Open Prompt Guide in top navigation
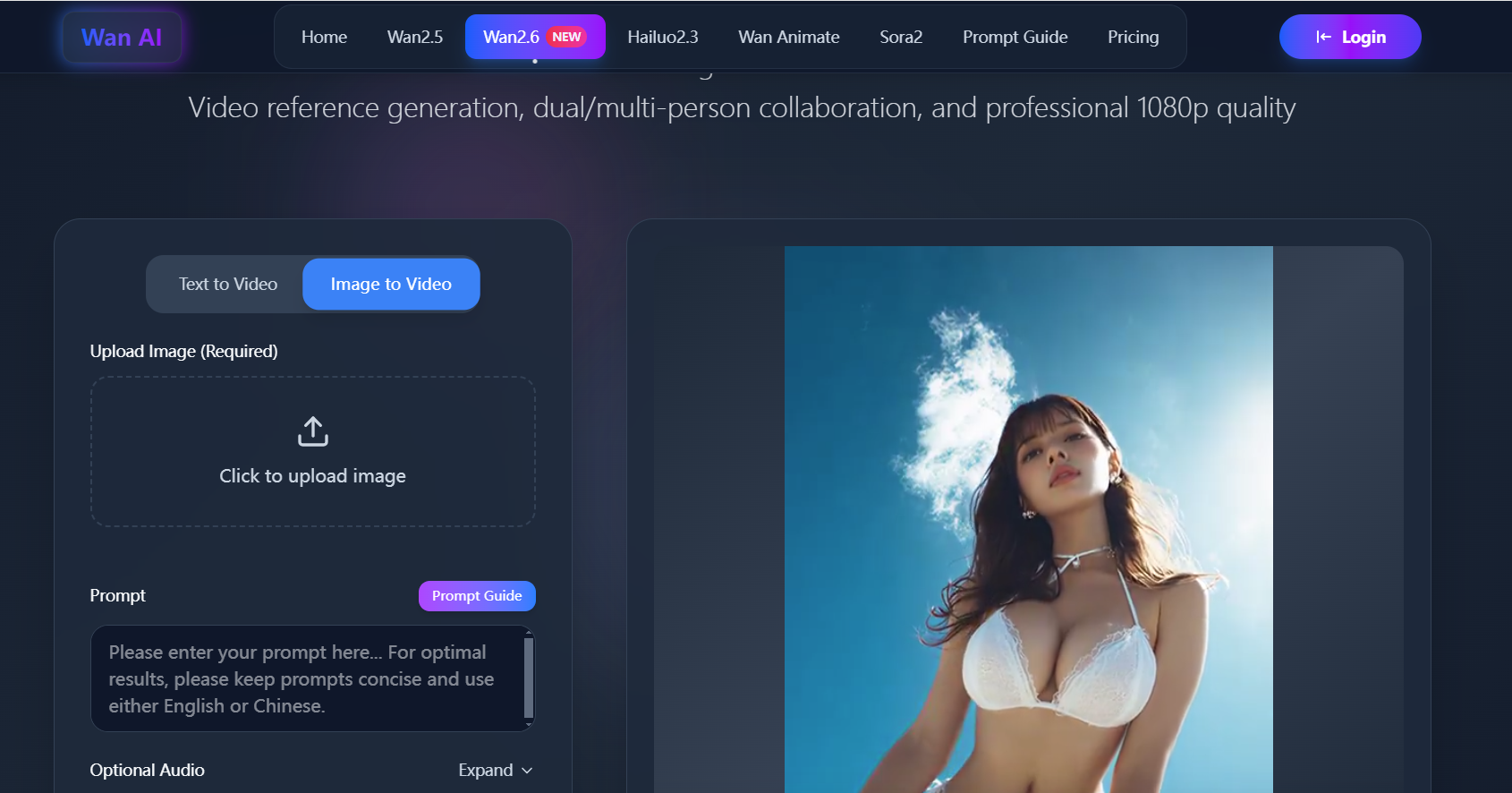 click(1015, 37)
